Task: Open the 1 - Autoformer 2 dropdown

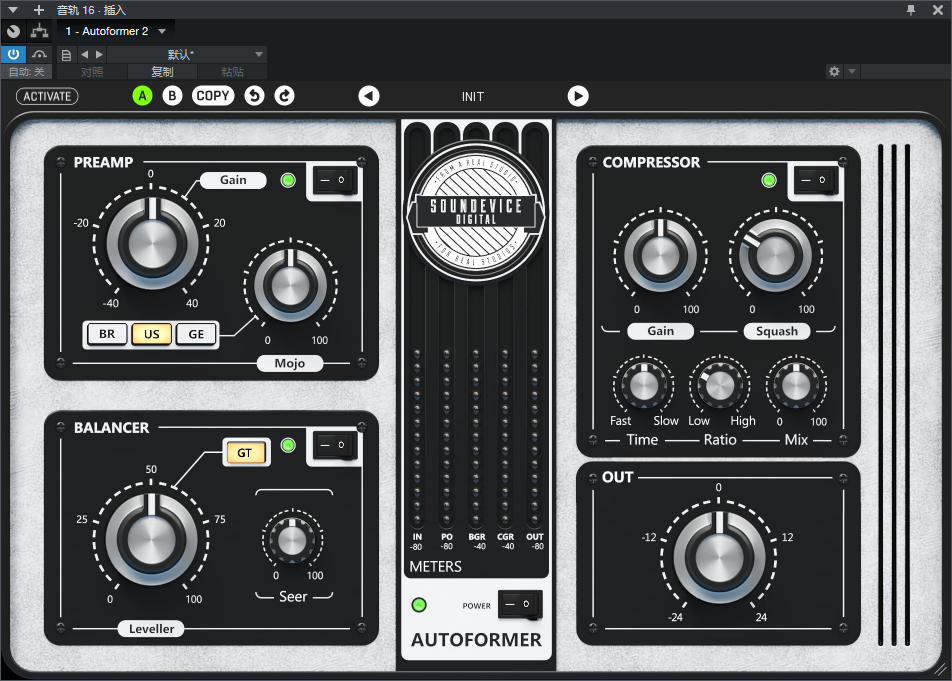Action: point(115,31)
